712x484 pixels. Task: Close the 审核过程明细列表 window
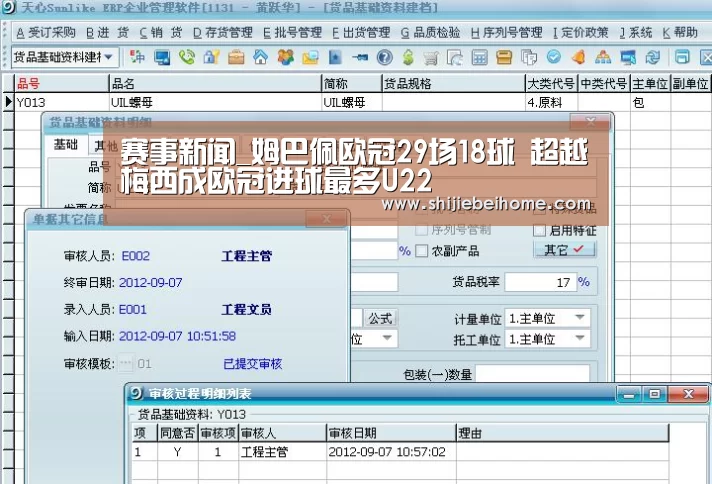click(x=688, y=394)
